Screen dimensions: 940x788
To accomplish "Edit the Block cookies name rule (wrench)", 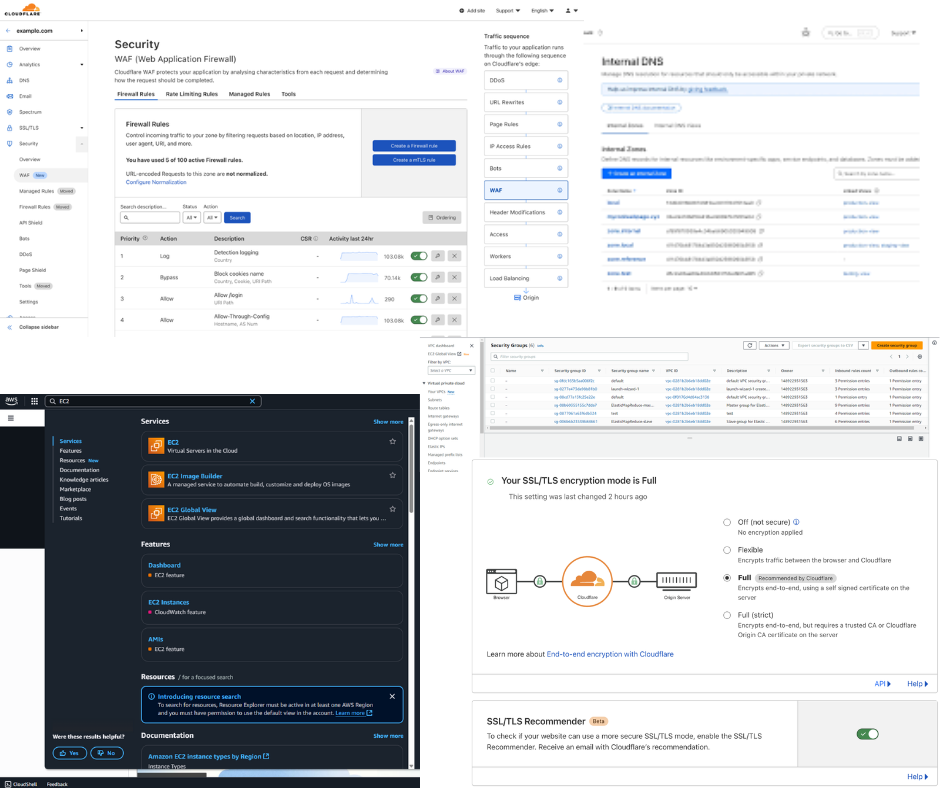I will coord(437,277).
